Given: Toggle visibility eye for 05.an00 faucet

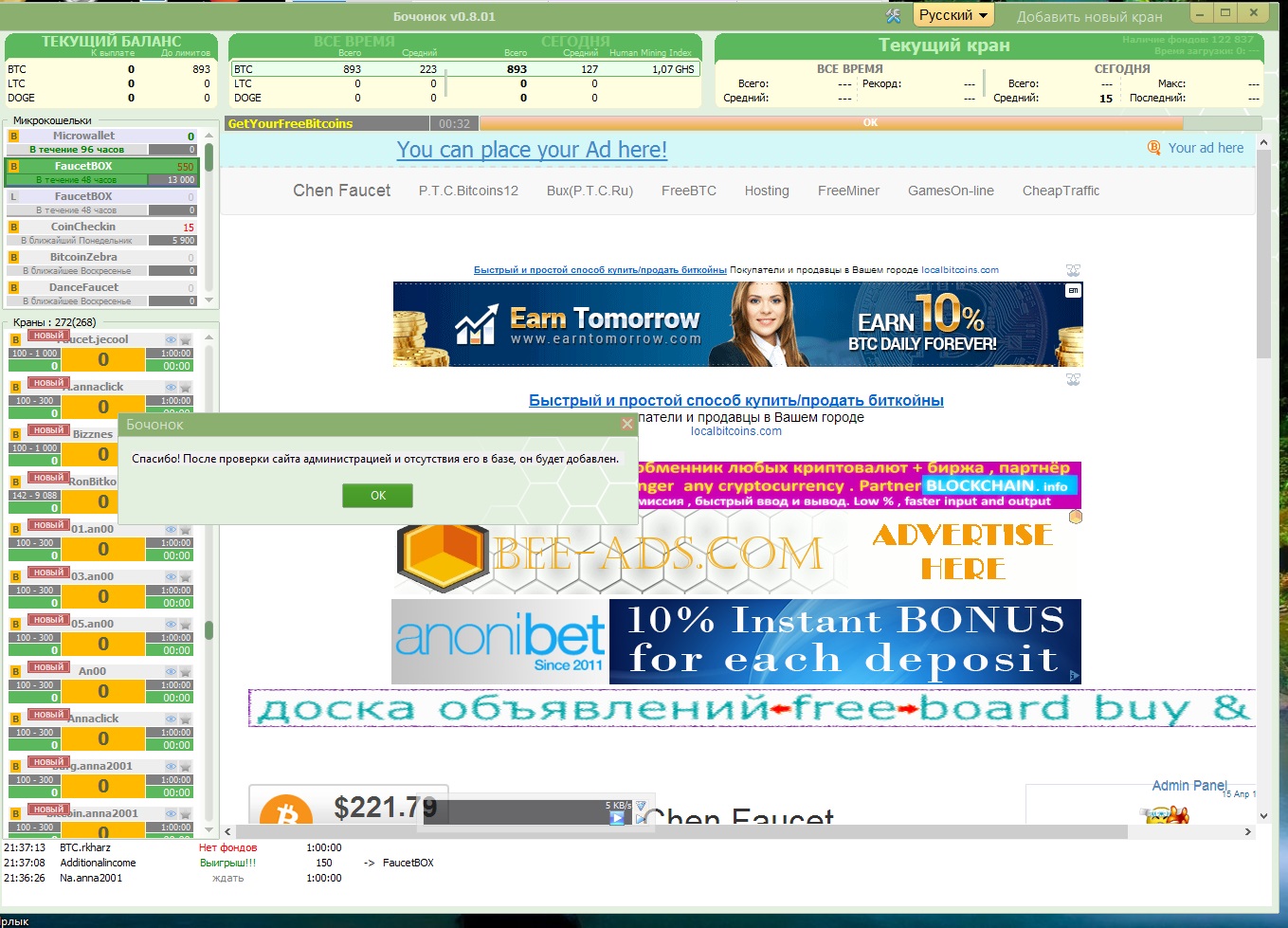Looking at the screenshot, I should (171, 624).
